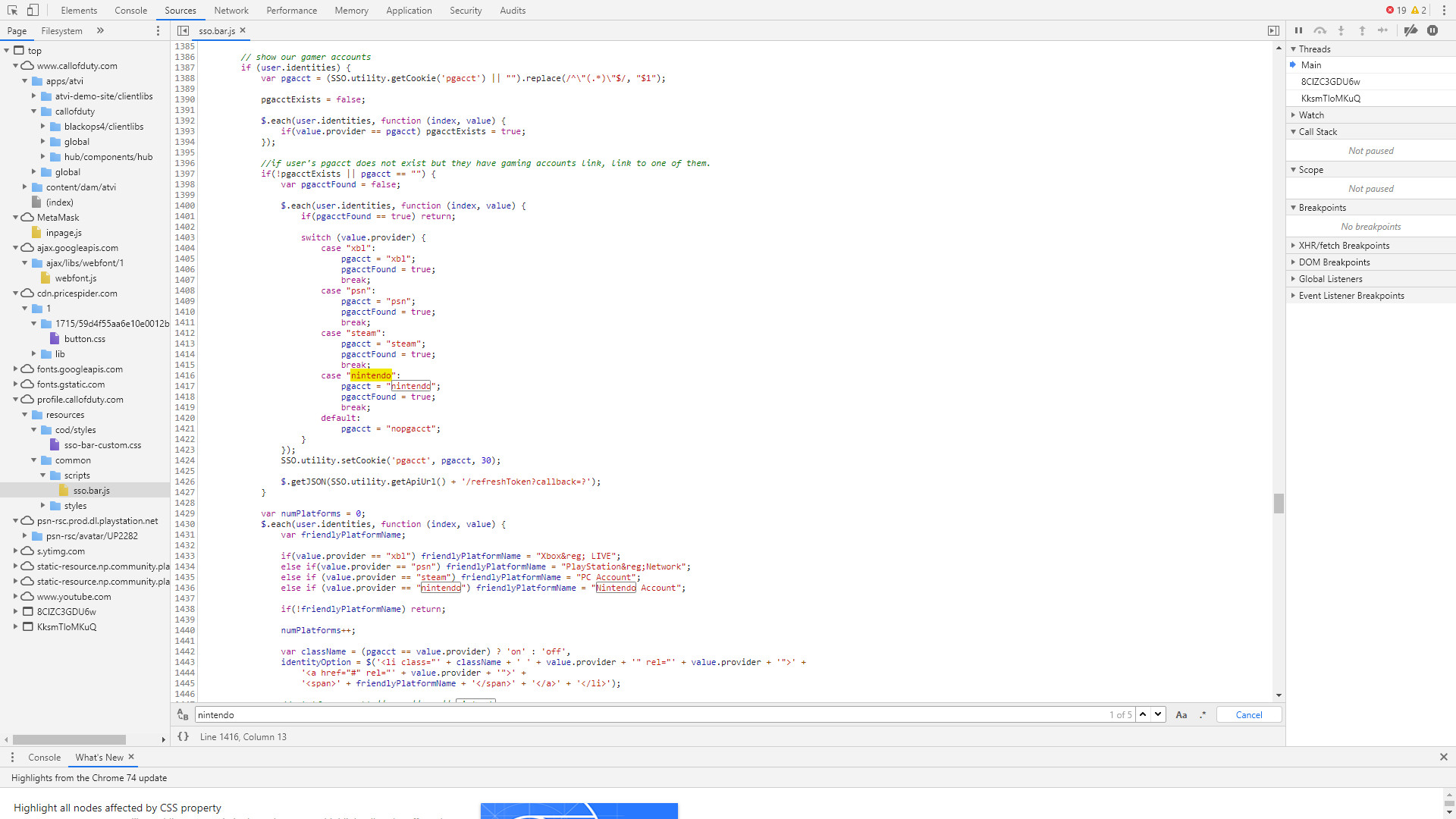Viewport: 1456px width, 819px height.
Task: Click the nintendo search input field
Action: (x=645, y=714)
